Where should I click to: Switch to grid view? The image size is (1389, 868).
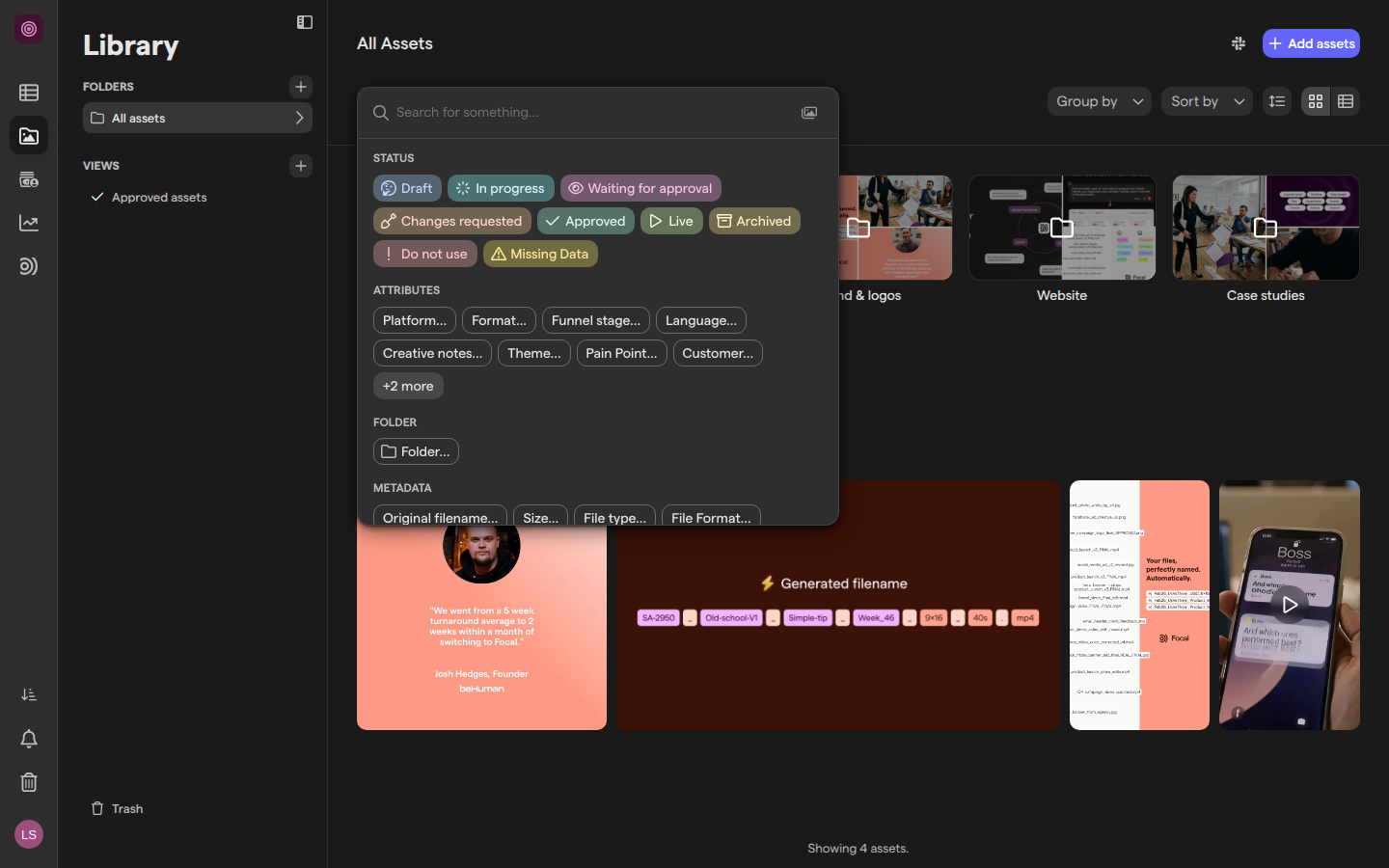point(1316,101)
